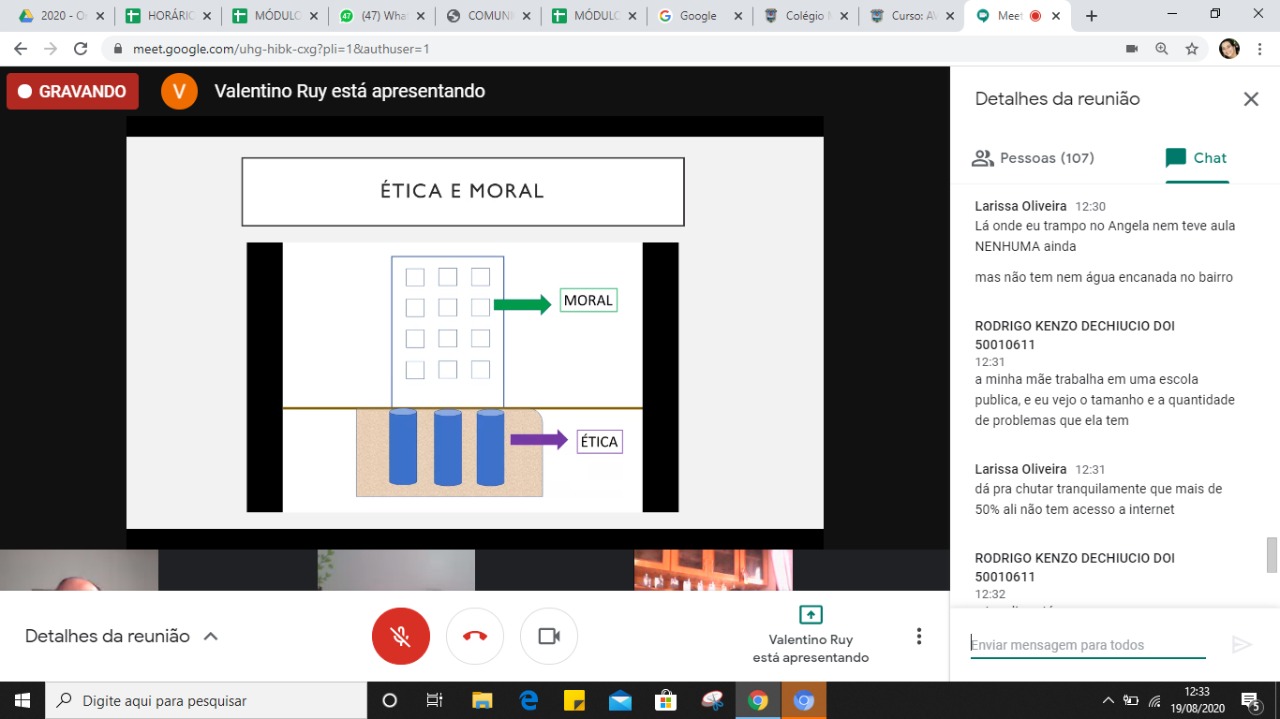Show hidden system tray icons

[x=1108, y=700]
